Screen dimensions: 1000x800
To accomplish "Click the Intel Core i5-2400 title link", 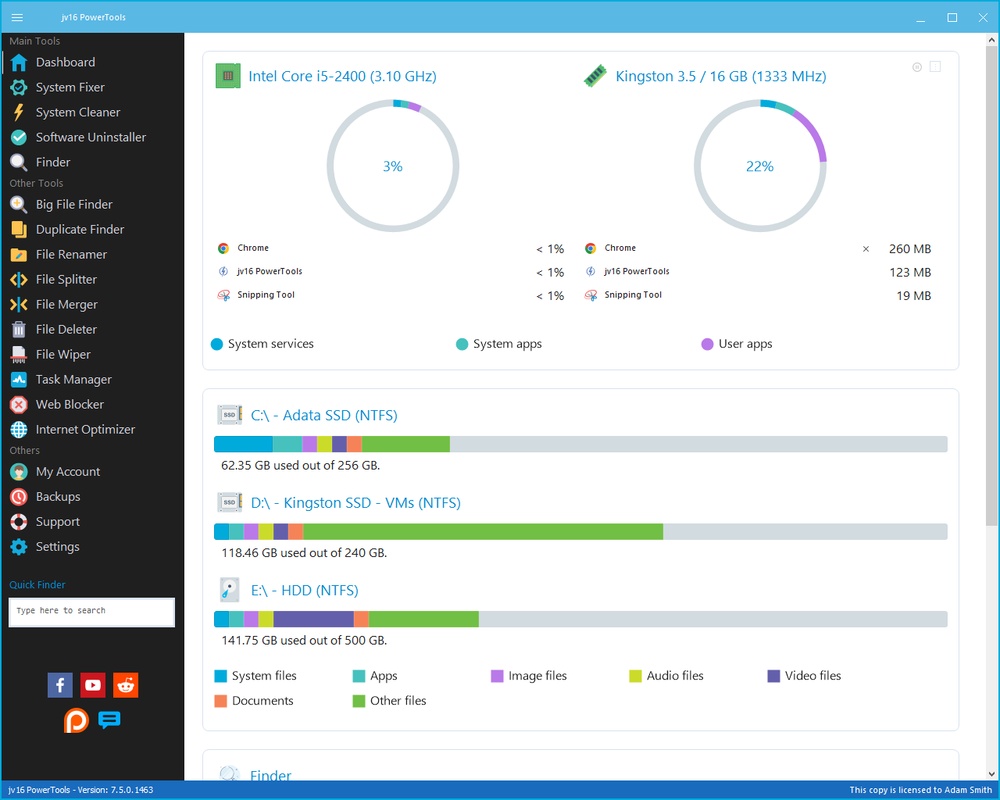I will click(x=341, y=76).
